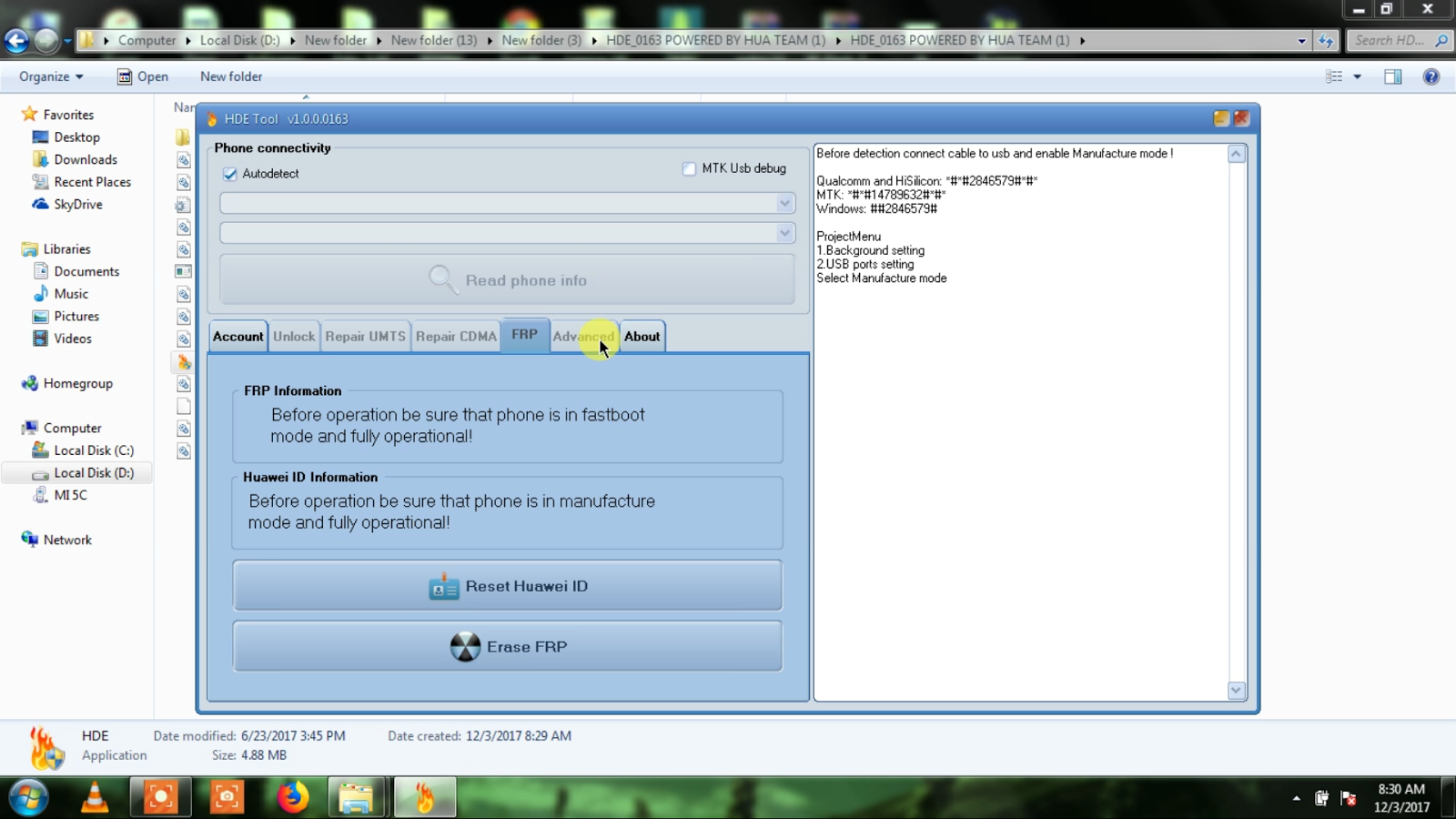Click Local Disk (D:) in address breadcrumb
1456x819 pixels.
pos(240,40)
